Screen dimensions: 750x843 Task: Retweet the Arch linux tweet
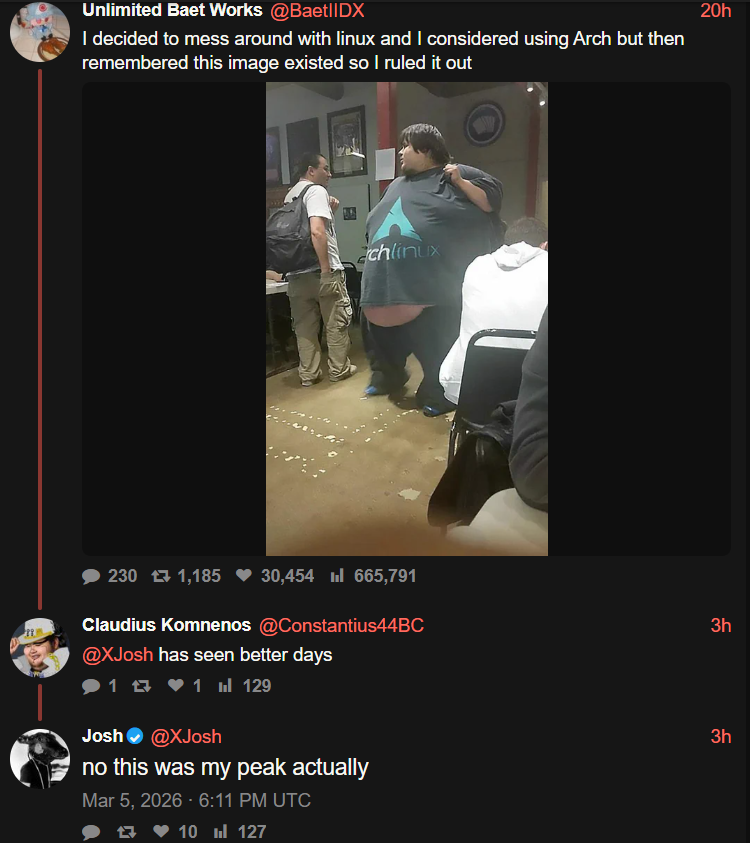point(160,576)
